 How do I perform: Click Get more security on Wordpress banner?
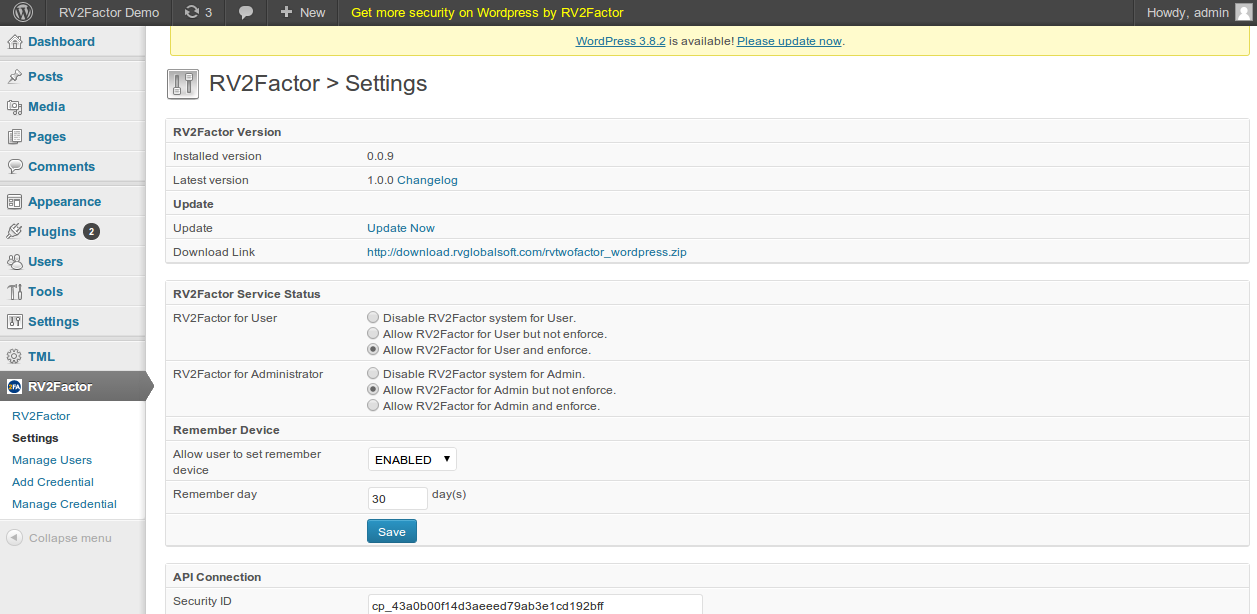(x=487, y=13)
